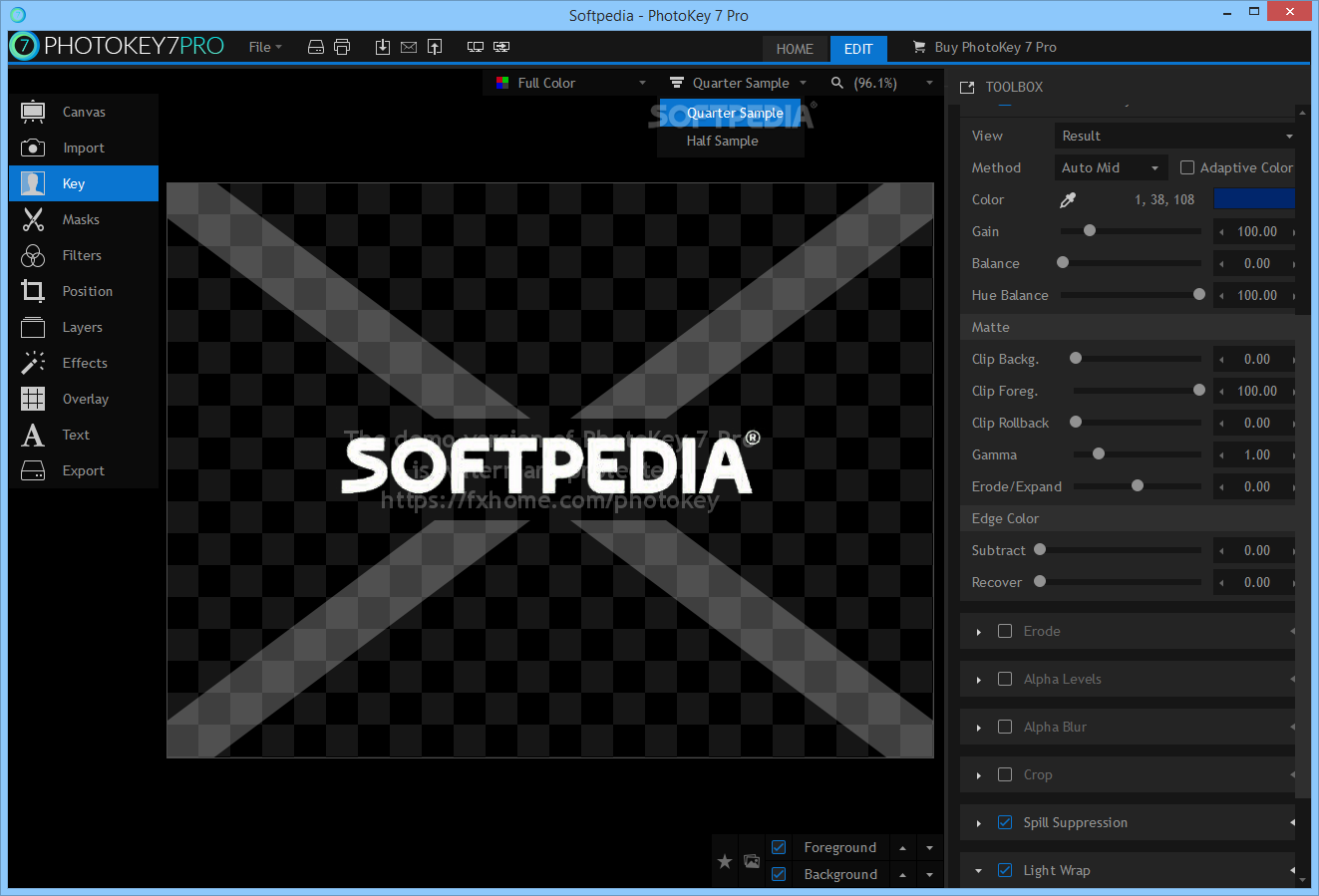The height and width of the screenshot is (896, 1319).
Task: Click the save-to-disk toolbar icon
Action: [x=316, y=47]
